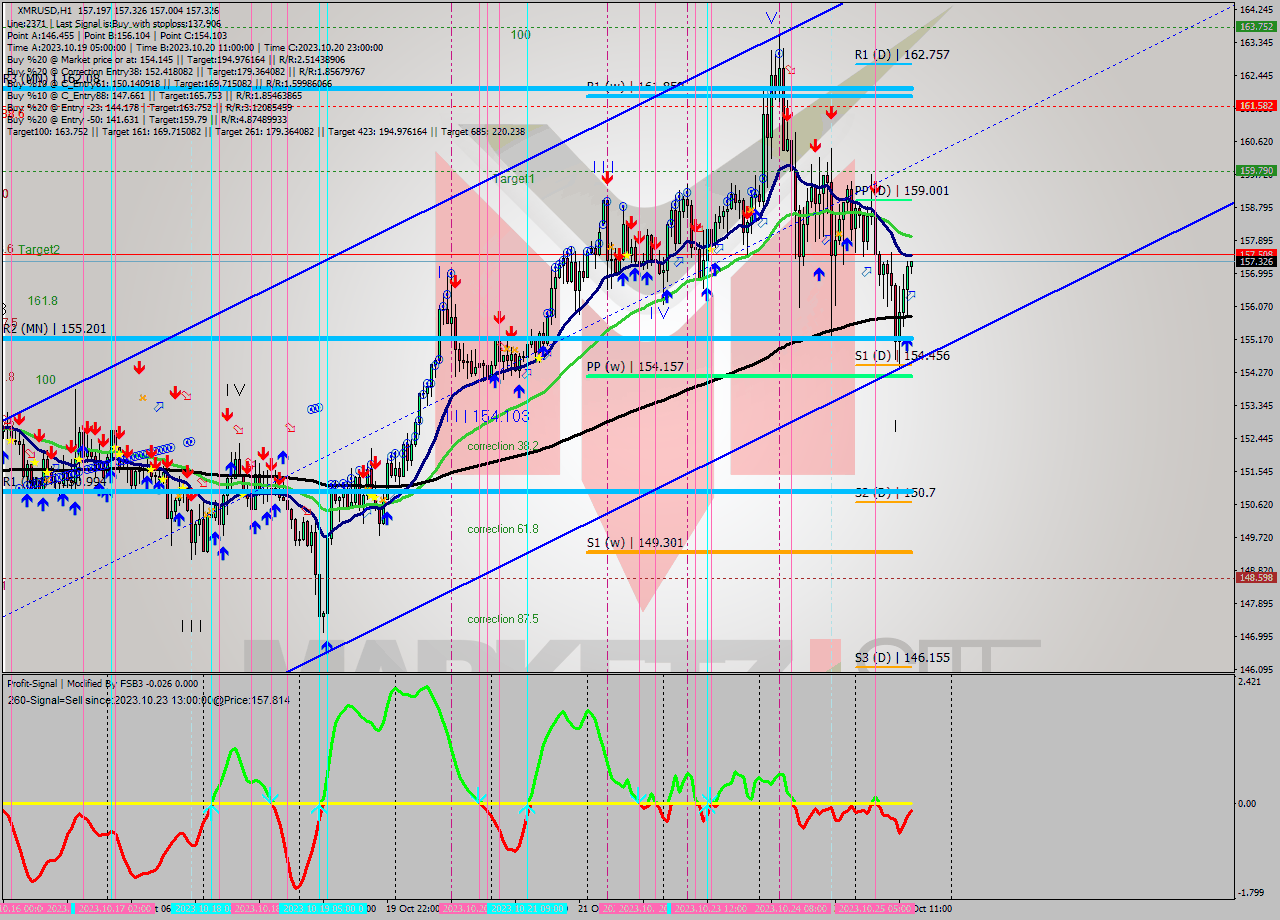Click the blue up arrow below the lowest candle

326,647
